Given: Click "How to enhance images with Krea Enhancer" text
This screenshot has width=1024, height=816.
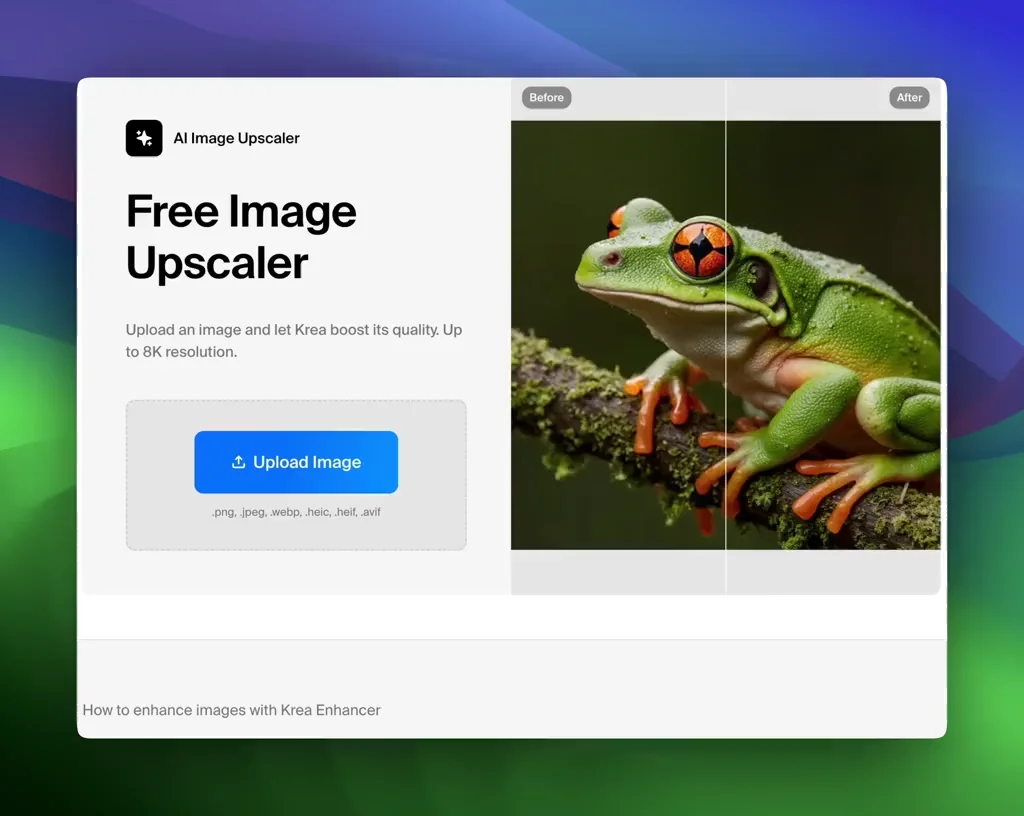Looking at the screenshot, I should tap(231, 710).
